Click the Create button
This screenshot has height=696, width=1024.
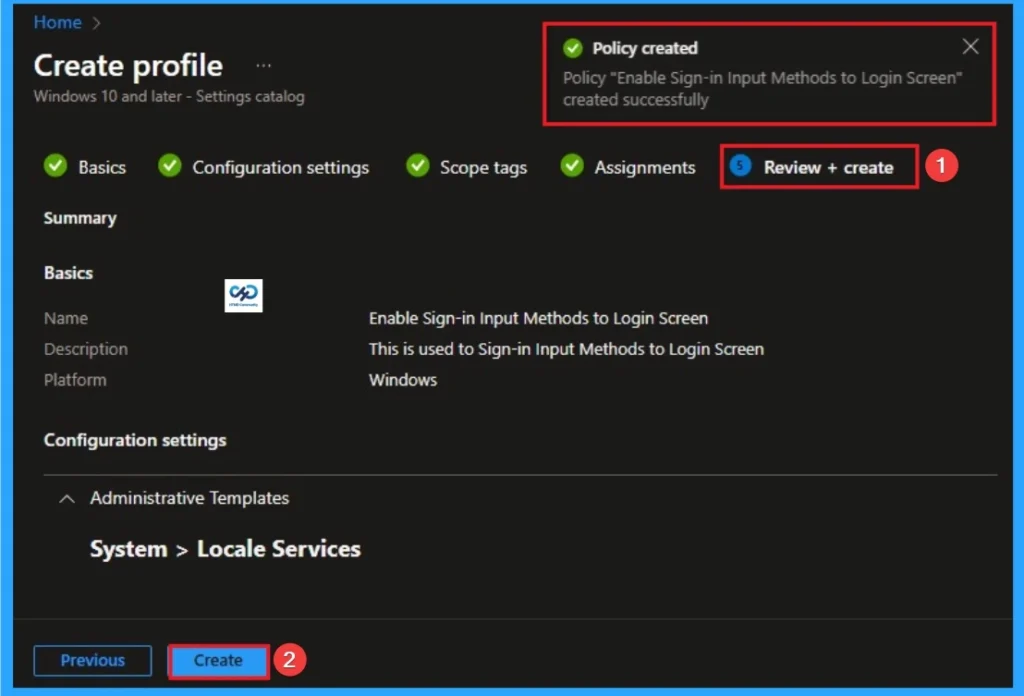218,660
